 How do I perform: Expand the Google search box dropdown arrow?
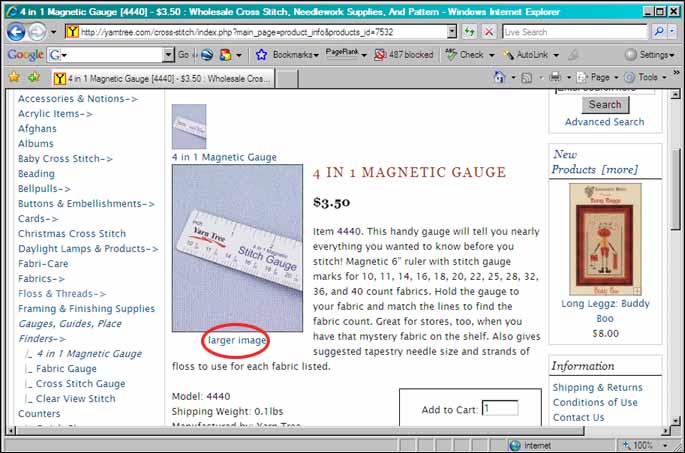(169, 55)
